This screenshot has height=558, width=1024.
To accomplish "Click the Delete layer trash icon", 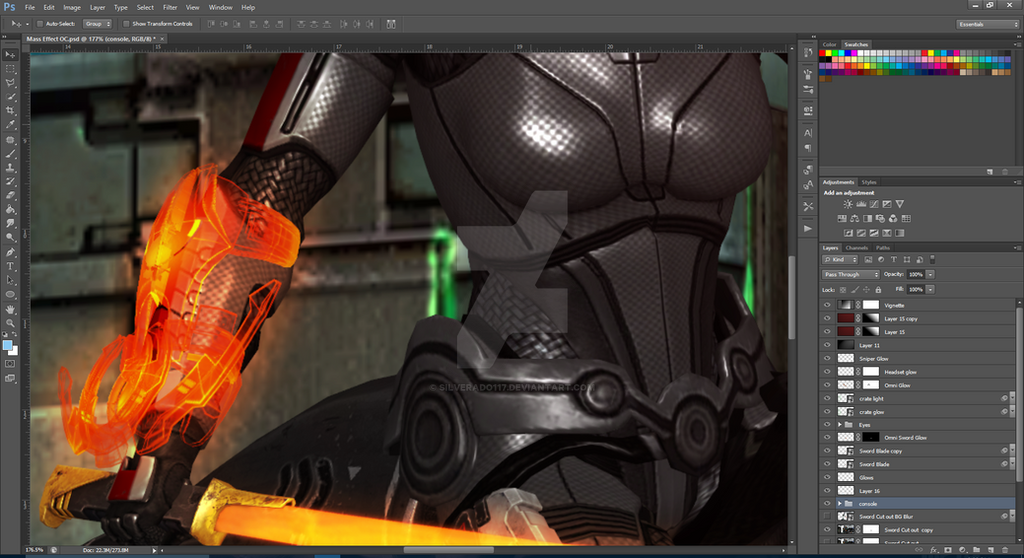I will coord(1005,551).
